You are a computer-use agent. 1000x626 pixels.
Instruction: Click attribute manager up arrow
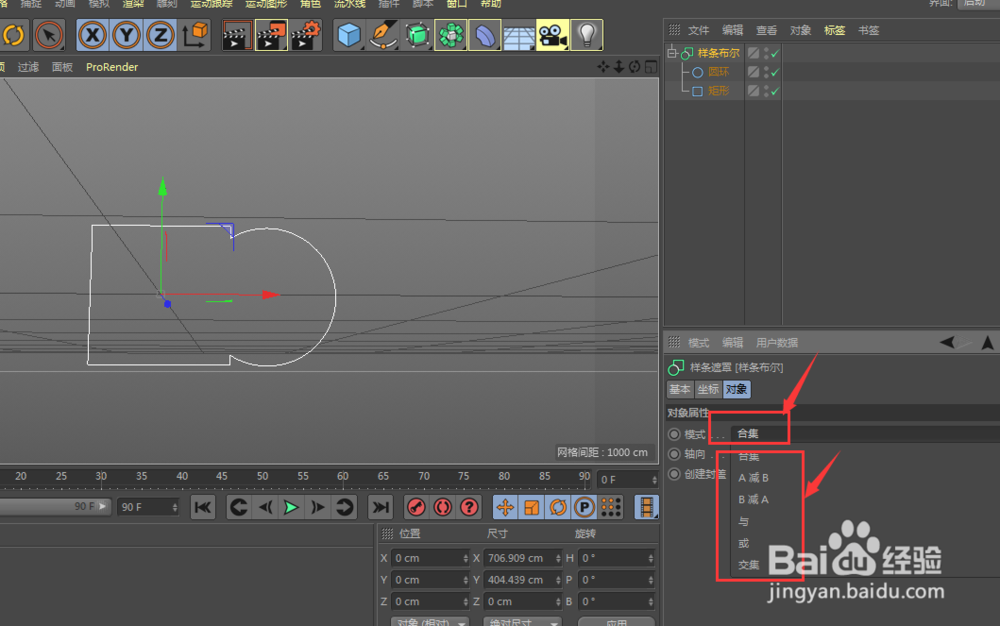coord(987,342)
